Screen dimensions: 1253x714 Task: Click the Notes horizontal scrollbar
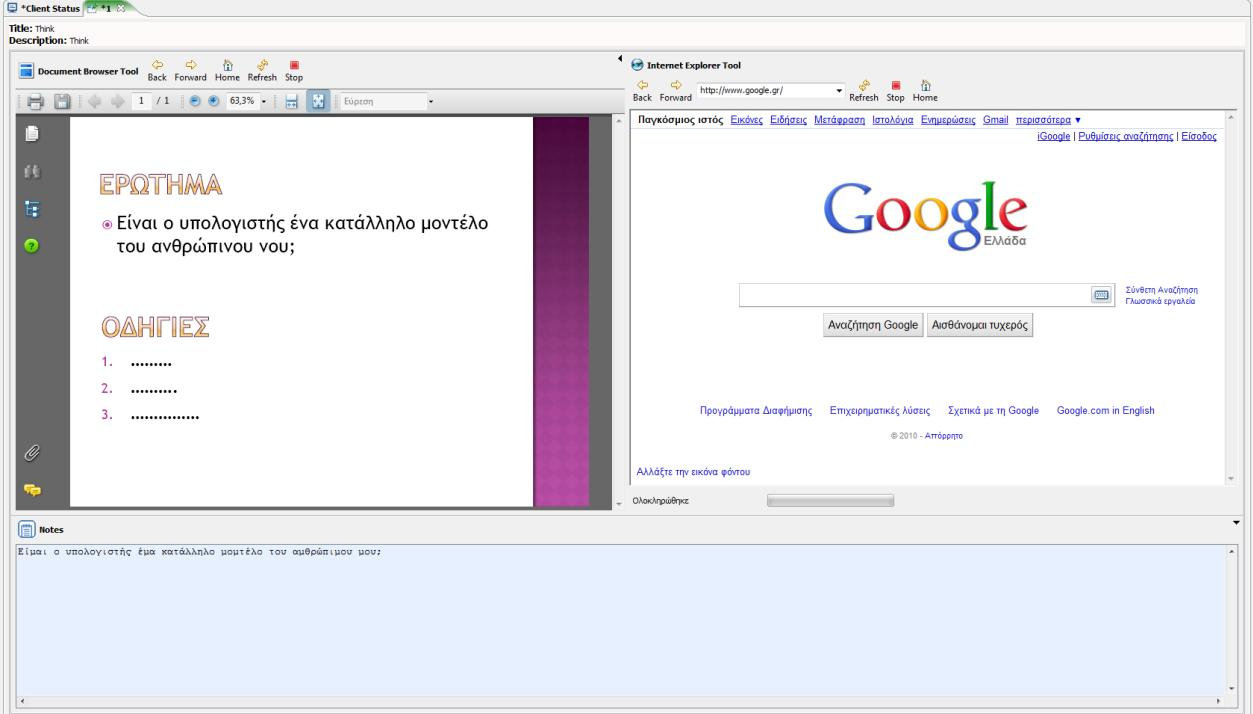click(620, 701)
